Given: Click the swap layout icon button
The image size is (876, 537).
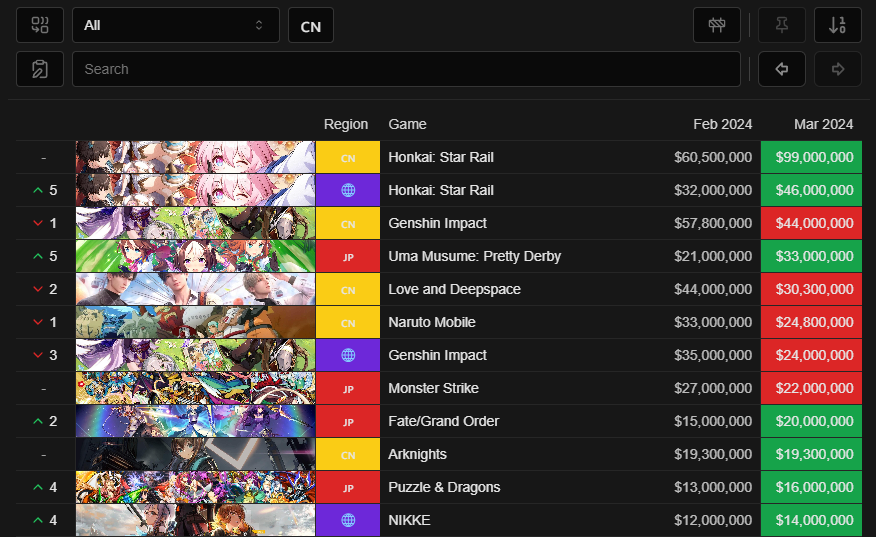Looking at the screenshot, I should (x=40, y=25).
